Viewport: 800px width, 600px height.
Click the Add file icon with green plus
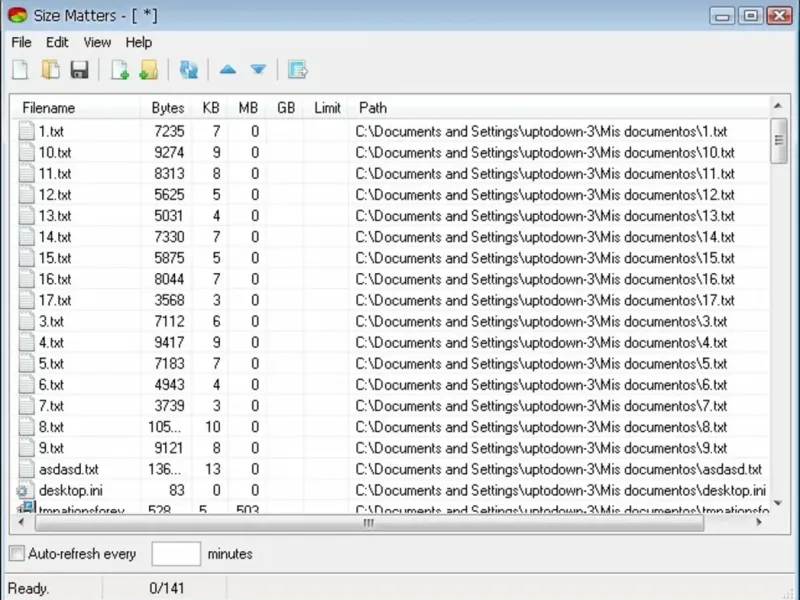[120, 70]
